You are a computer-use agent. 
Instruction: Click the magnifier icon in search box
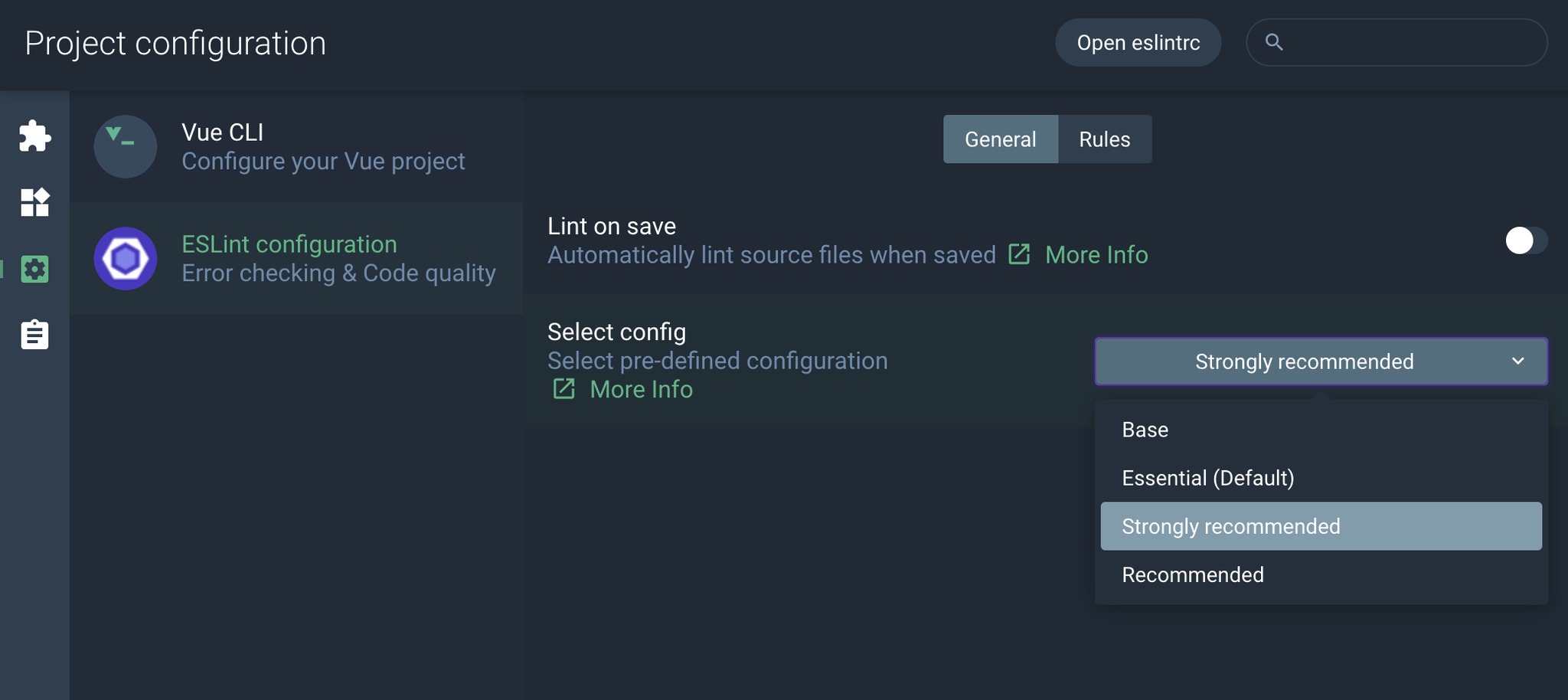(x=1274, y=42)
